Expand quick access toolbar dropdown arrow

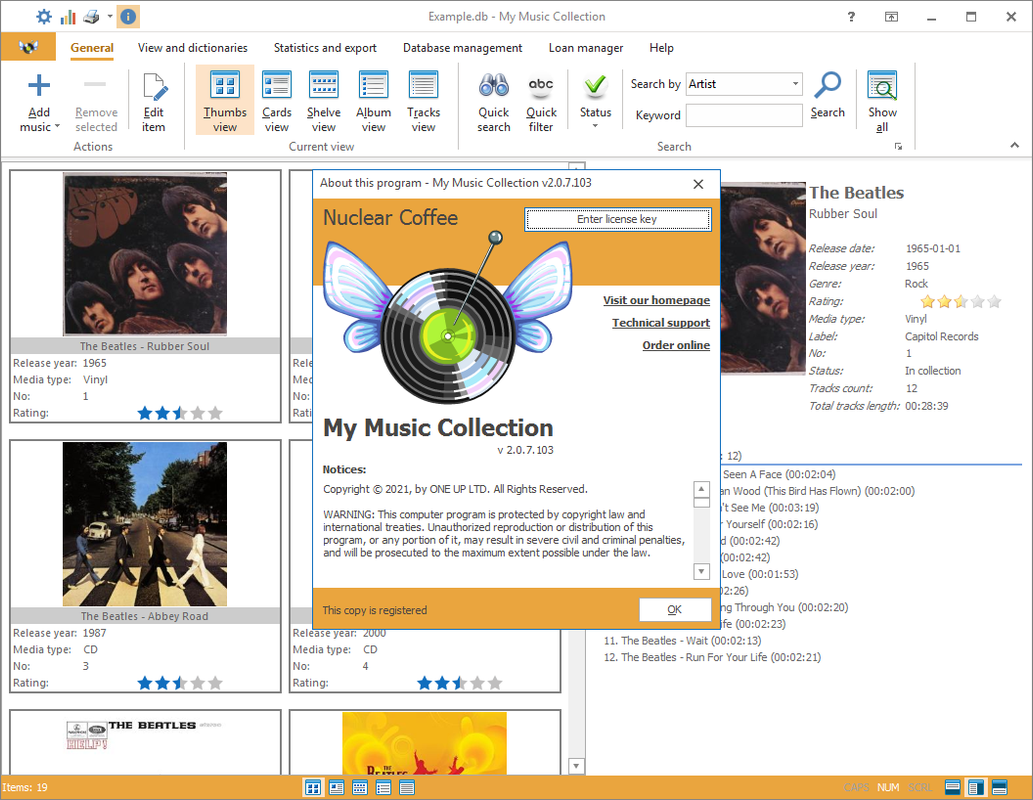[x=110, y=16]
